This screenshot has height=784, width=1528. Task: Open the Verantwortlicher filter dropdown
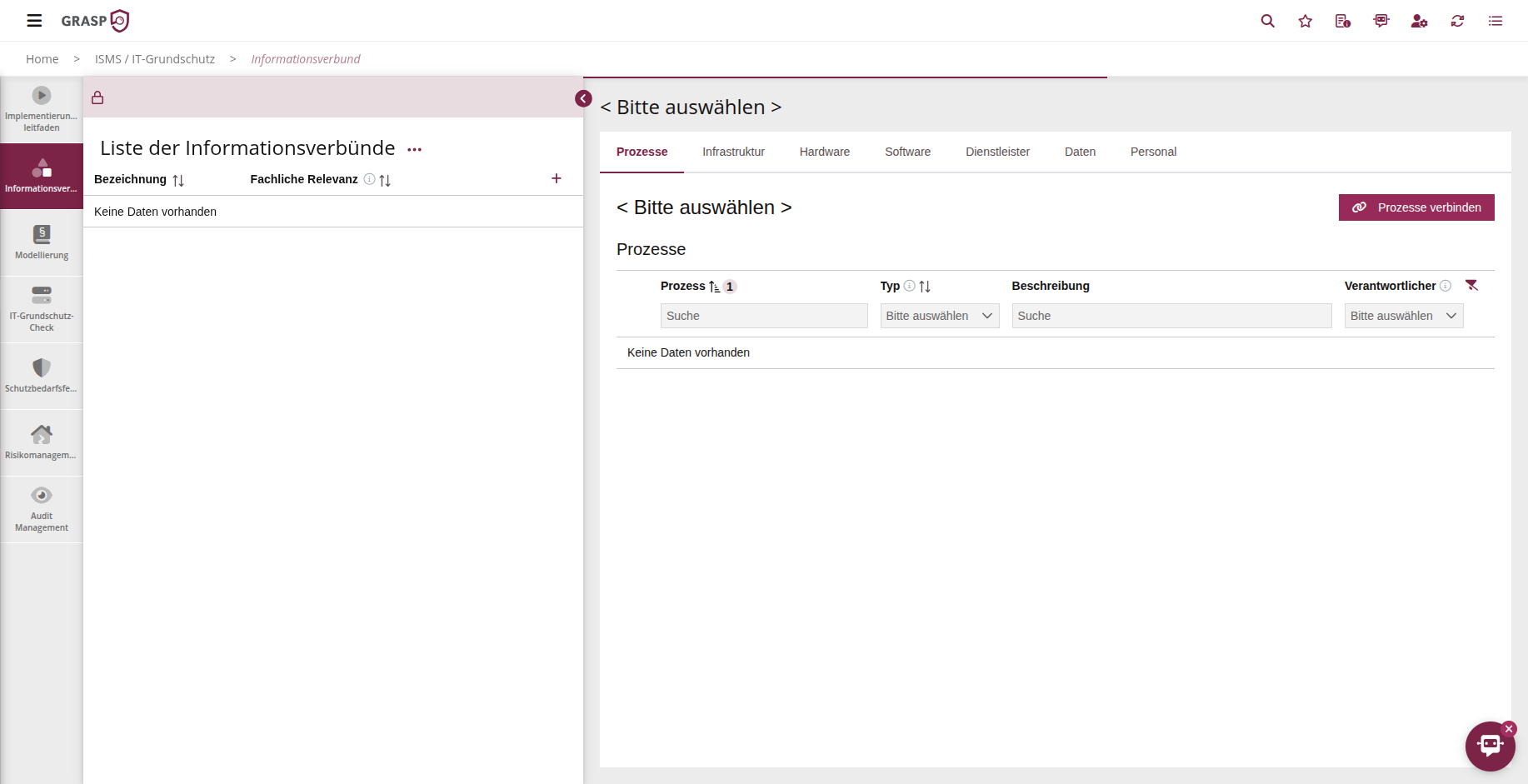(x=1403, y=316)
